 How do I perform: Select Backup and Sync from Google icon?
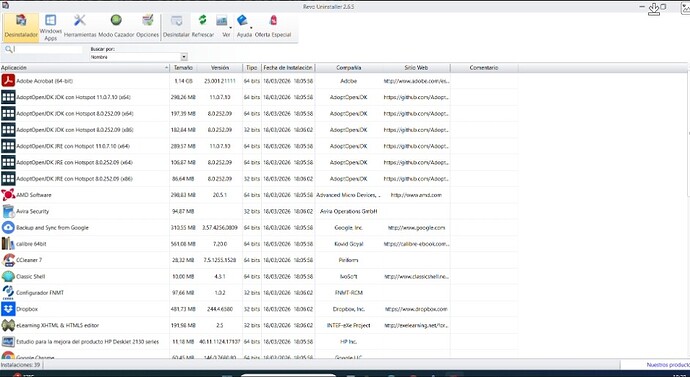click(x=8, y=227)
